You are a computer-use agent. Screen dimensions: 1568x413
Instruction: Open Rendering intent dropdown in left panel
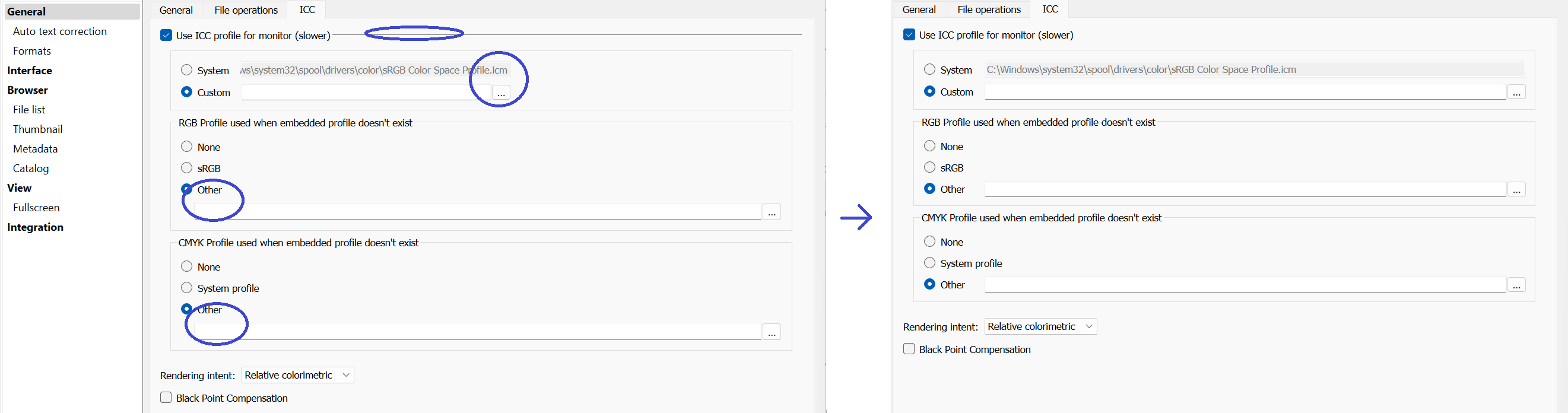click(x=297, y=375)
